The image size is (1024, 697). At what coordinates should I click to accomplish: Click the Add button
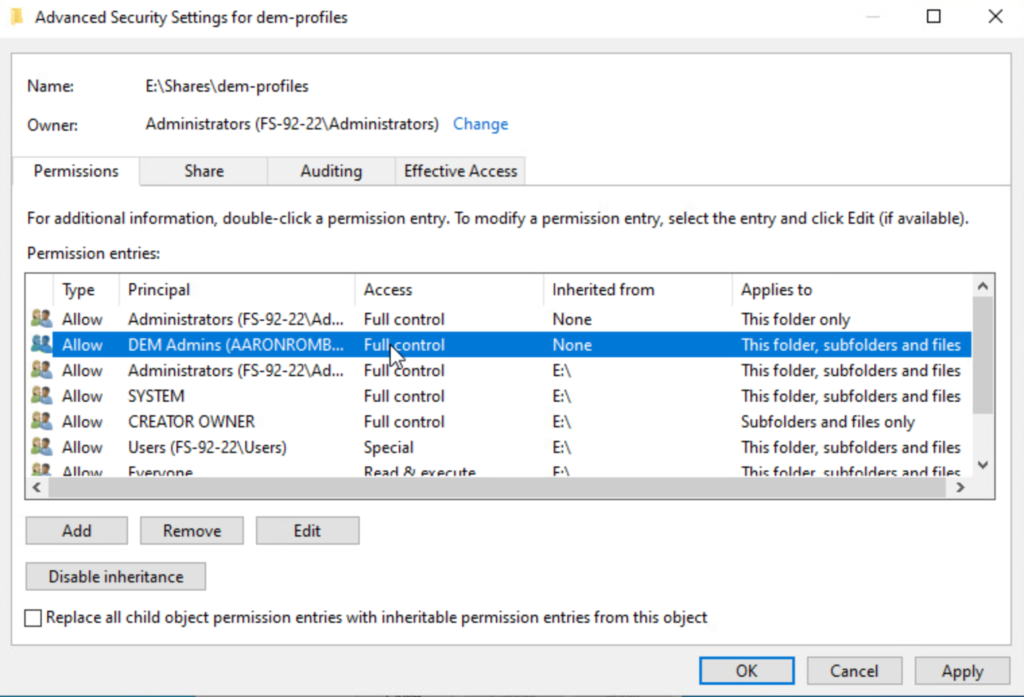(76, 531)
